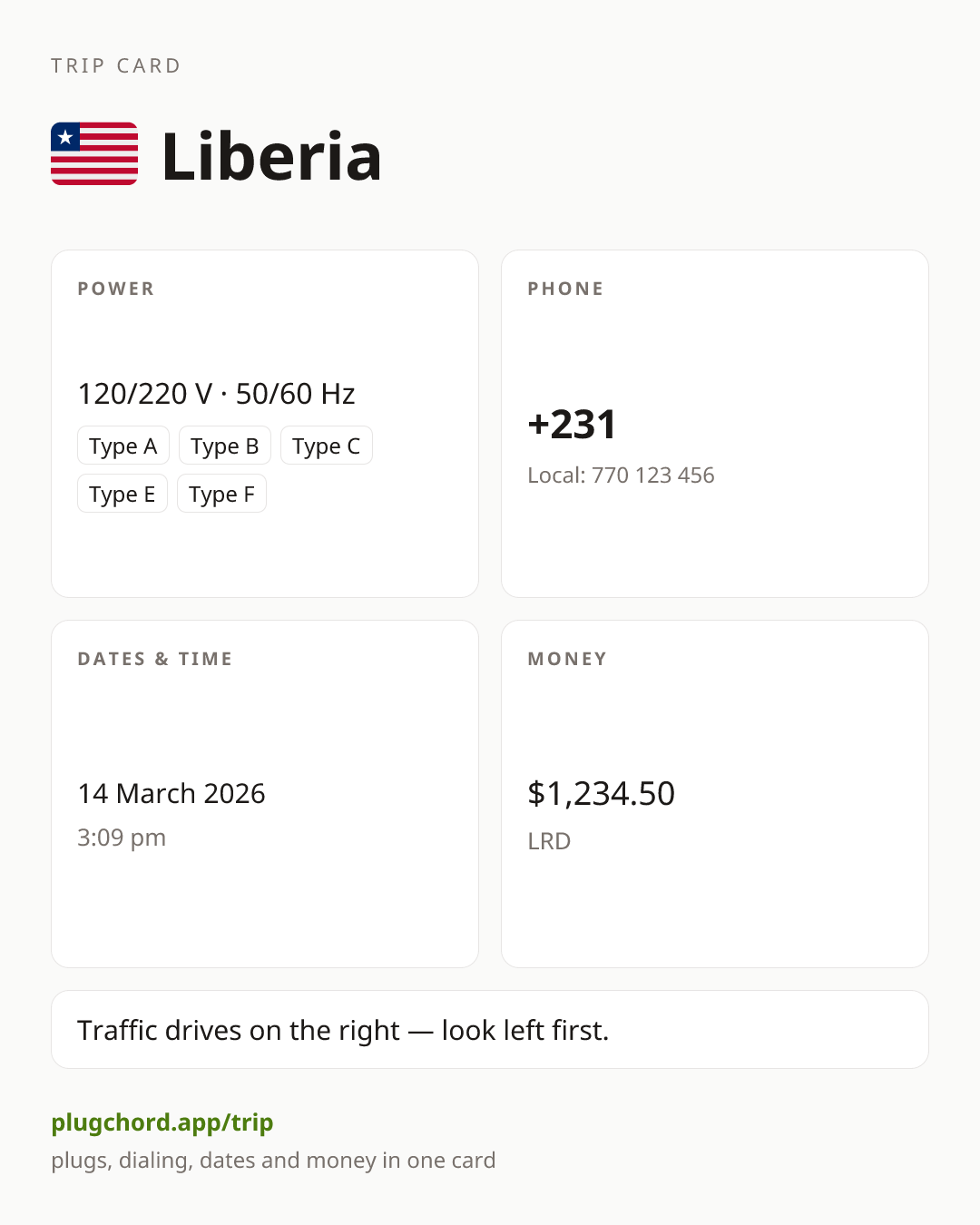The image size is (980, 1225).
Task: Select the Type F plug chip
Action: click(221, 494)
